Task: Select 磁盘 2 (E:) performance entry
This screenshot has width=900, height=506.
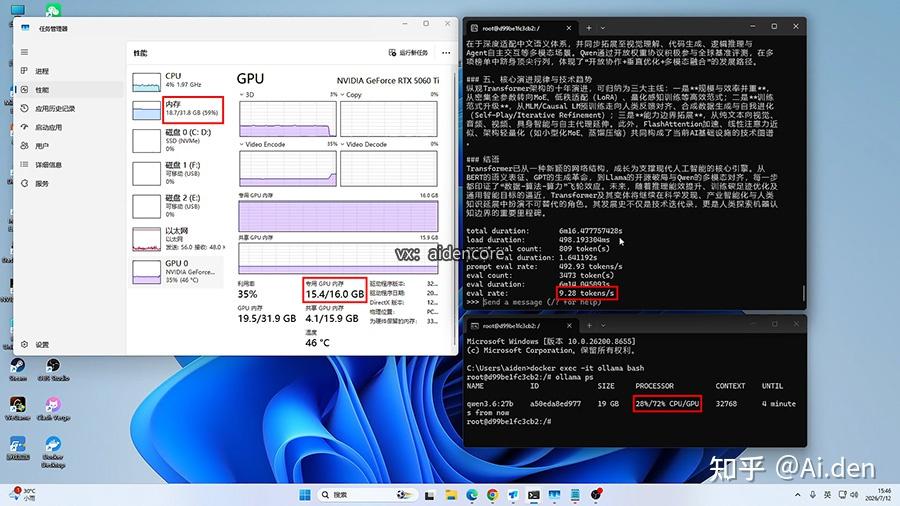Action: (178, 206)
